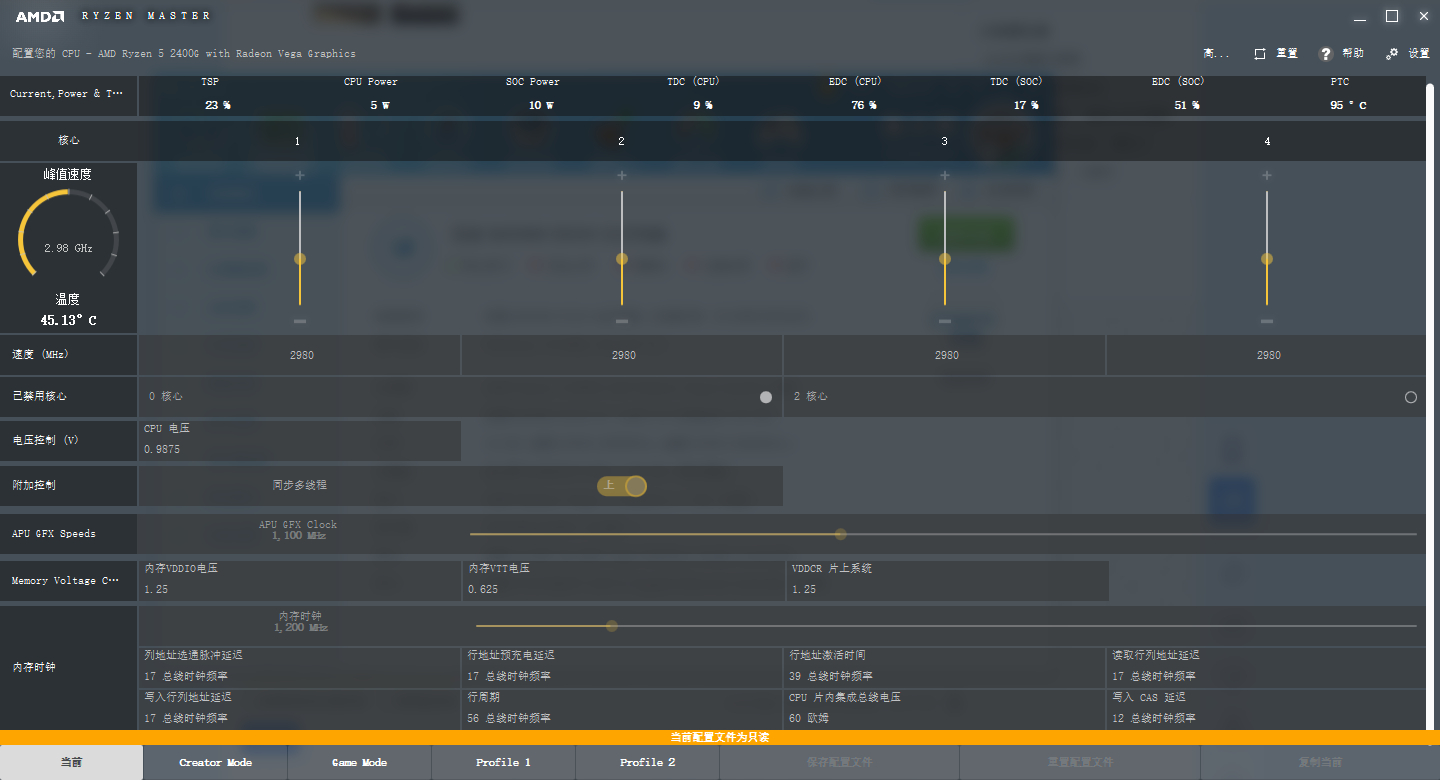1440x780 pixels.
Task: Increase core 2 speed with plus icon
Action: click(622, 175)
